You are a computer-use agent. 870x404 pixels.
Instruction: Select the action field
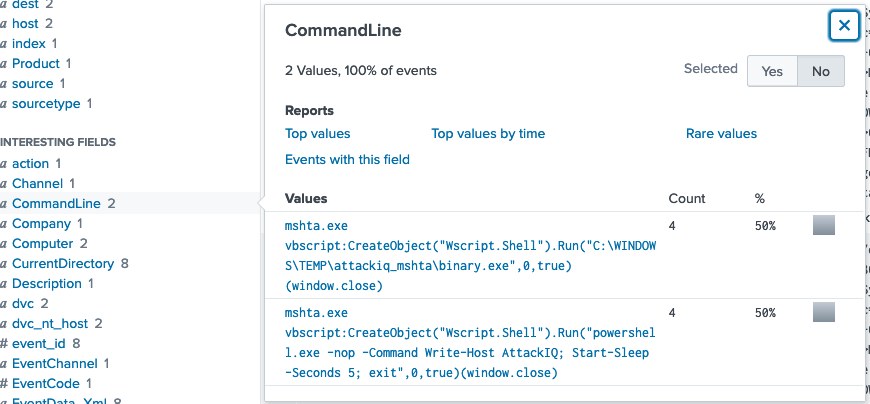(30, 163)
